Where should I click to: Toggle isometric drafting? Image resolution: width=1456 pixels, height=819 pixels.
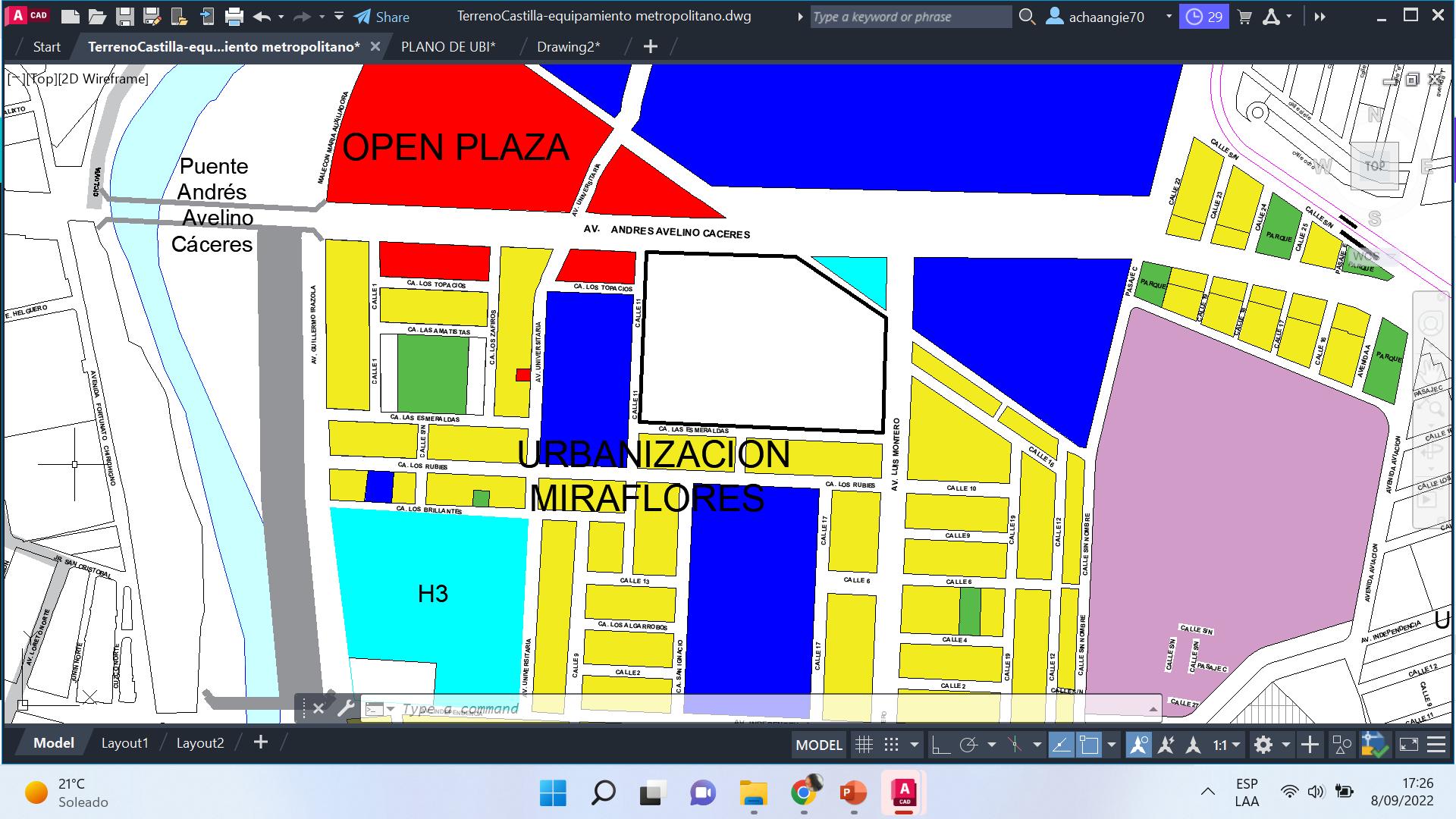(1015, 745)
